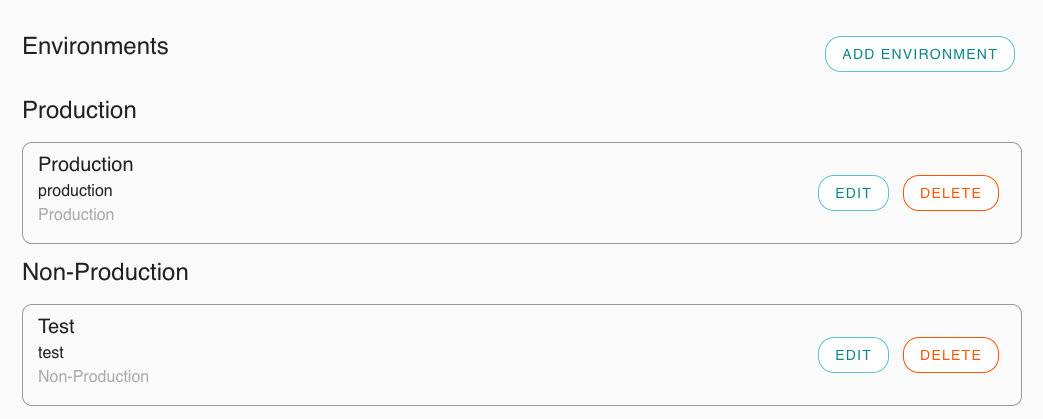
Task: Click the Production card title
Action: (x=85, y=164)
